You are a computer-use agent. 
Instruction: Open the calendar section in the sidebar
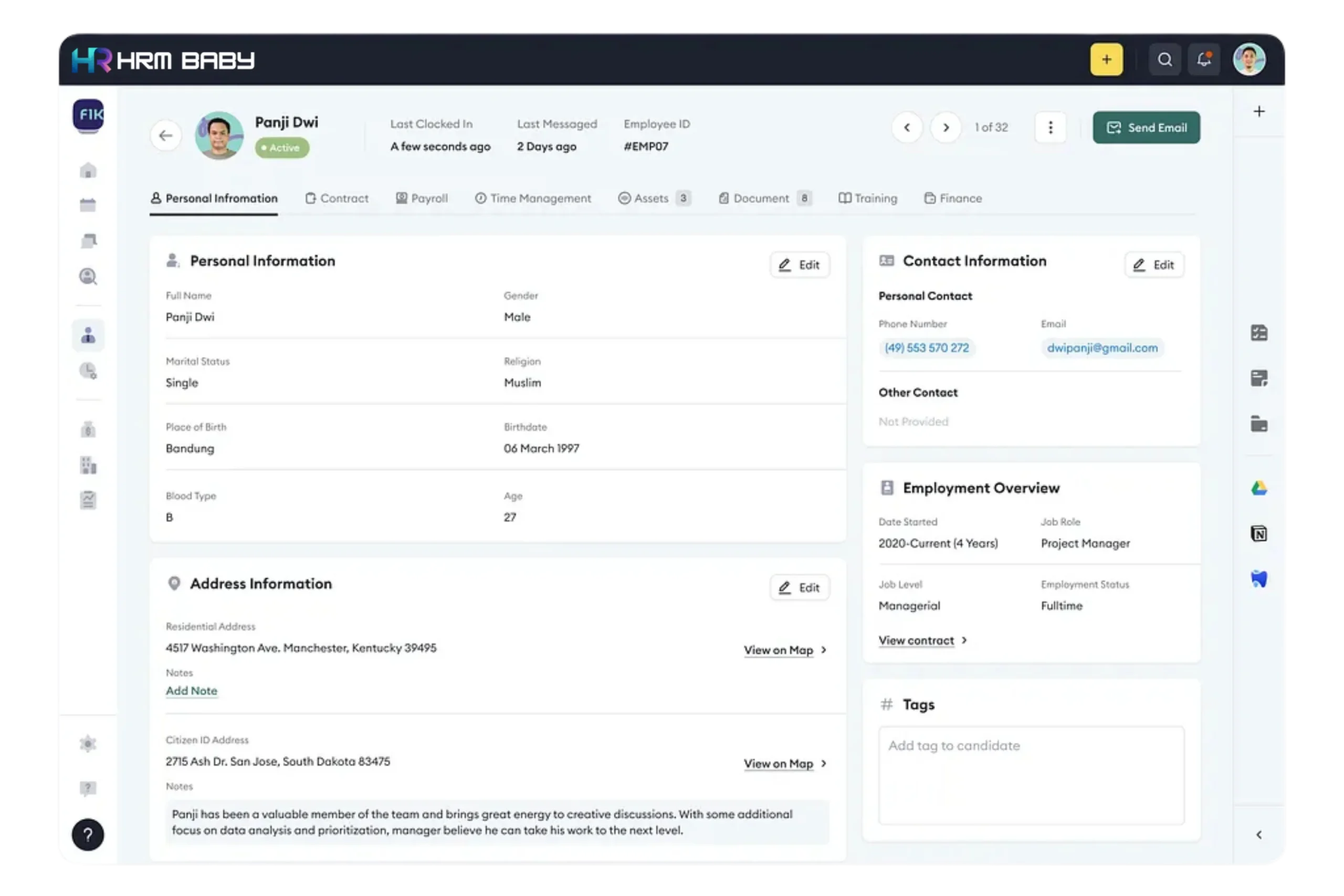pyautogui.click(x=89, y=205)
